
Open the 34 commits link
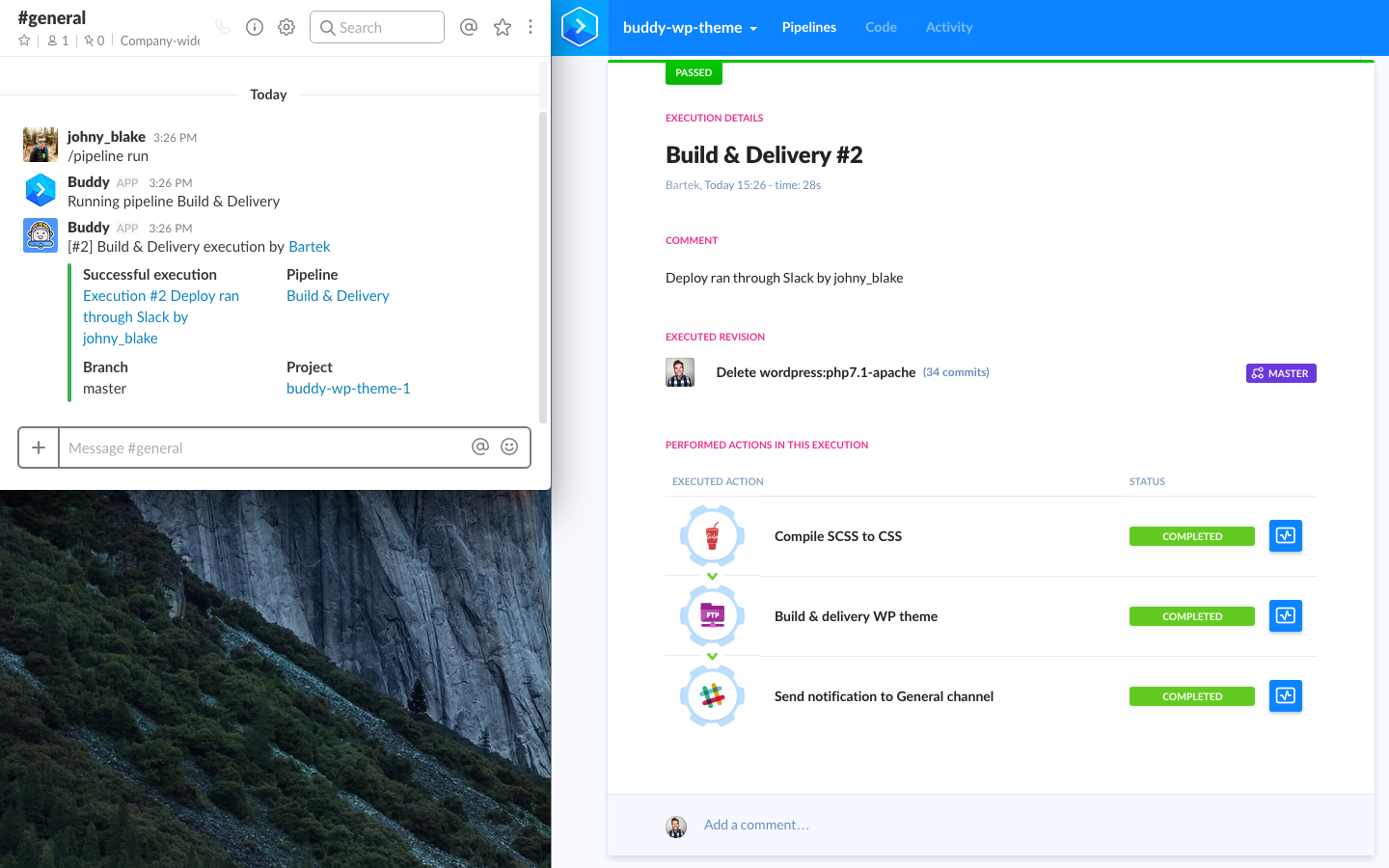click(x=956, y=372)
